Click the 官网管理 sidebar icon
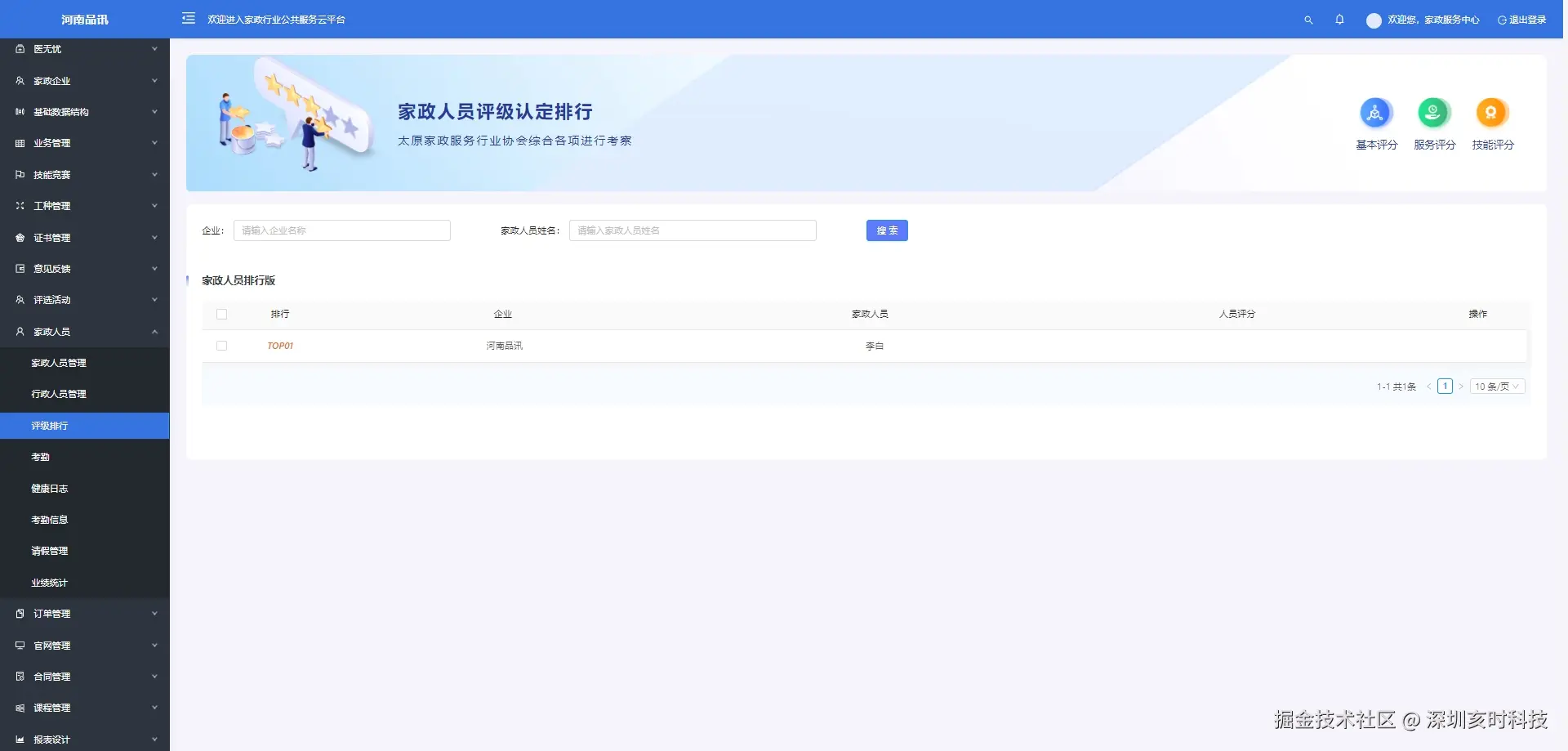This screenshot has height=751, width=1568. [20, 646]
